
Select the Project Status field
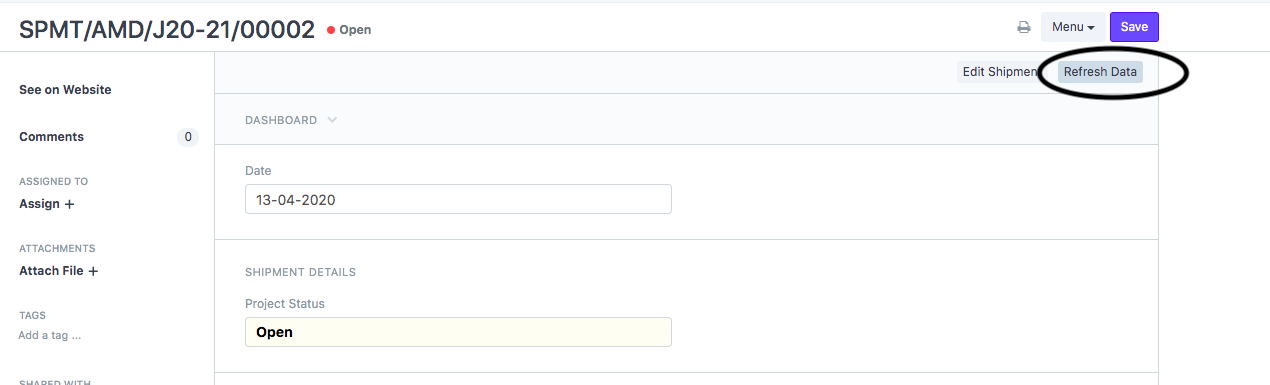[x=458, y=332]
